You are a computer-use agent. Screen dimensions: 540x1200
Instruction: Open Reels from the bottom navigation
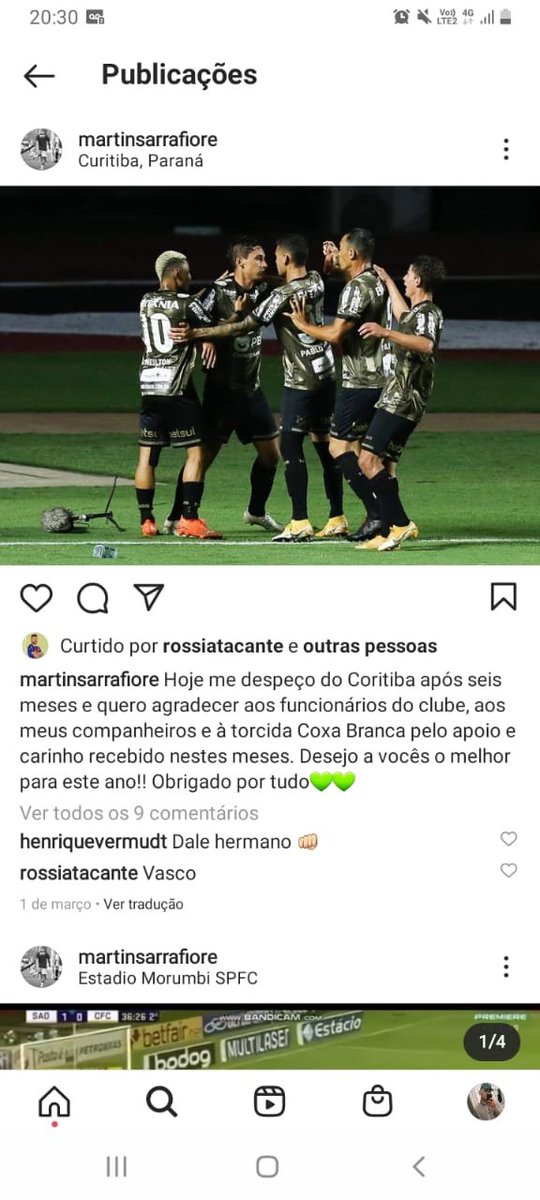[269, 1101]
